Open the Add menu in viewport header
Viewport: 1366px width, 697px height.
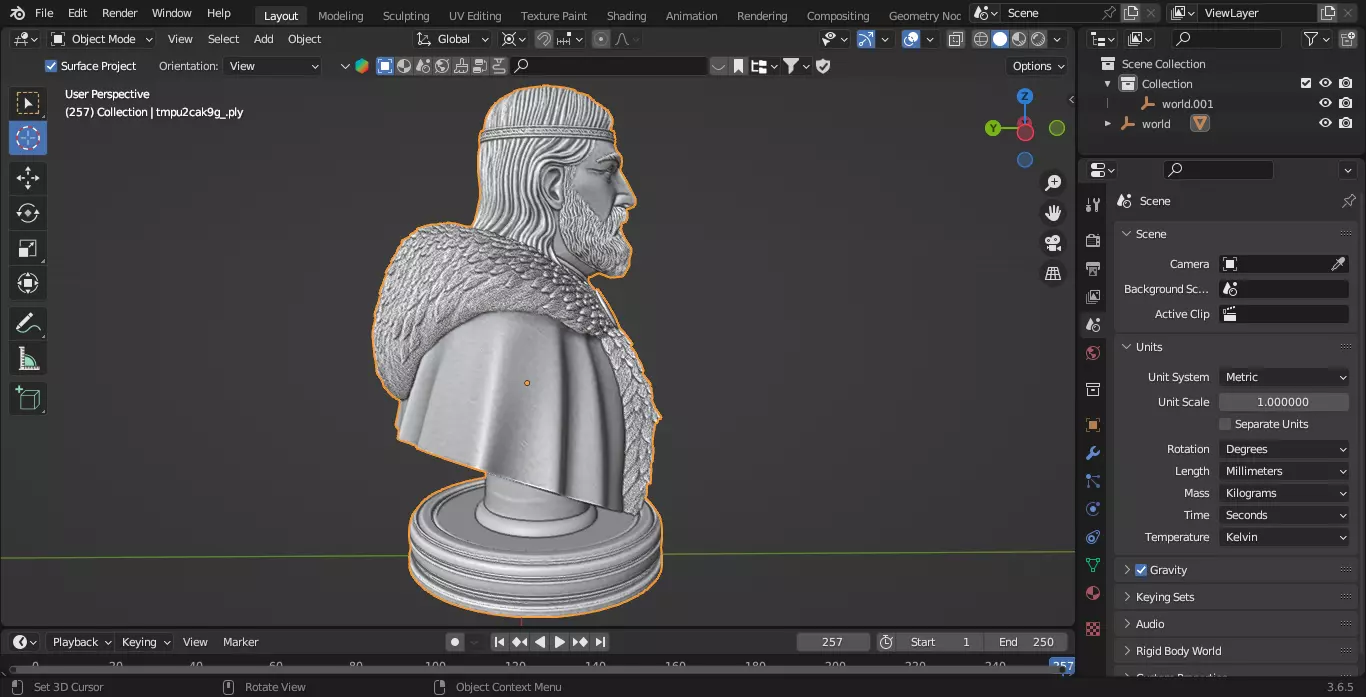tap(263, 39)
